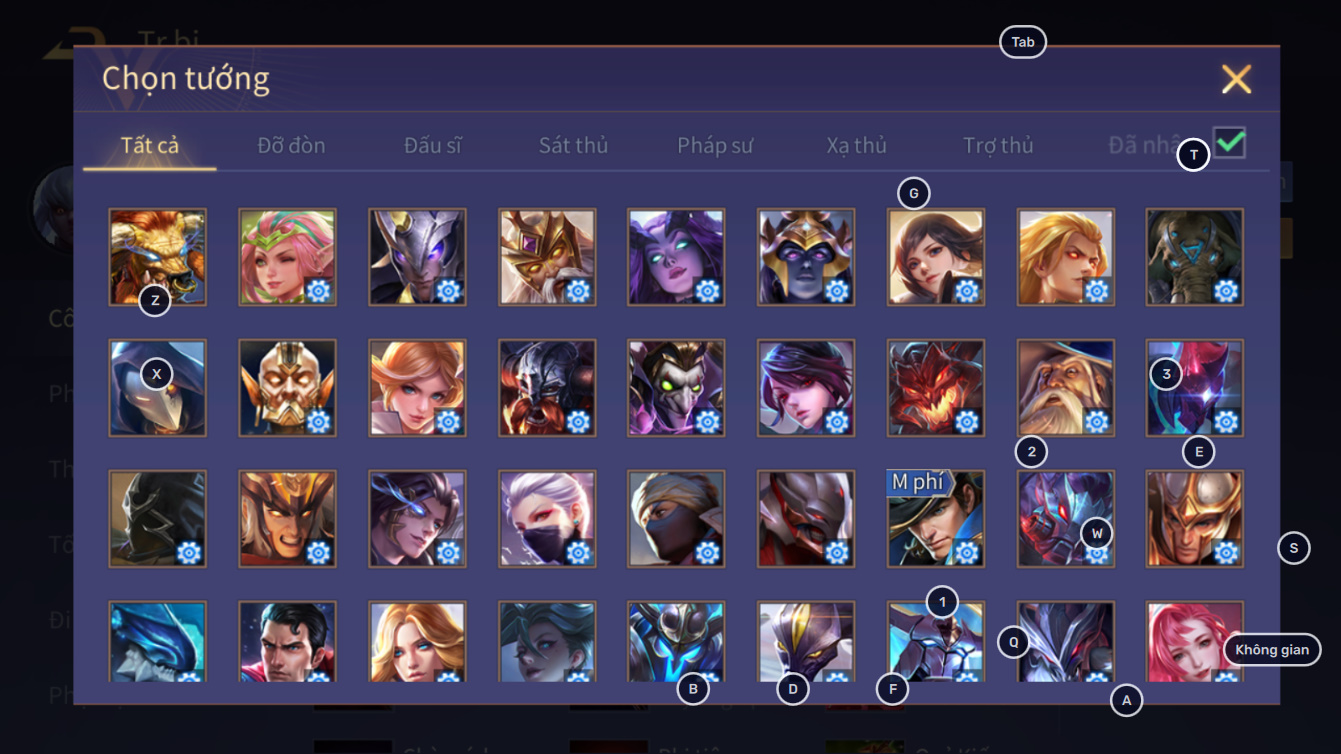This screenshot has width=1341, height=754.
Task: Select the lion beast hero portrait
Action: click(x=157, y=257)
